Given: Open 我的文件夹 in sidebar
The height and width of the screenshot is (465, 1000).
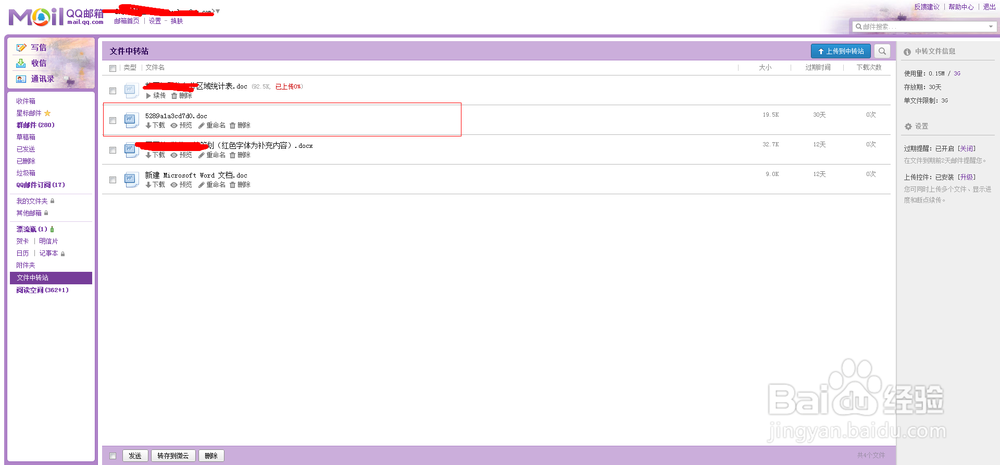Looking at the screenshot, I should [31, 201].
